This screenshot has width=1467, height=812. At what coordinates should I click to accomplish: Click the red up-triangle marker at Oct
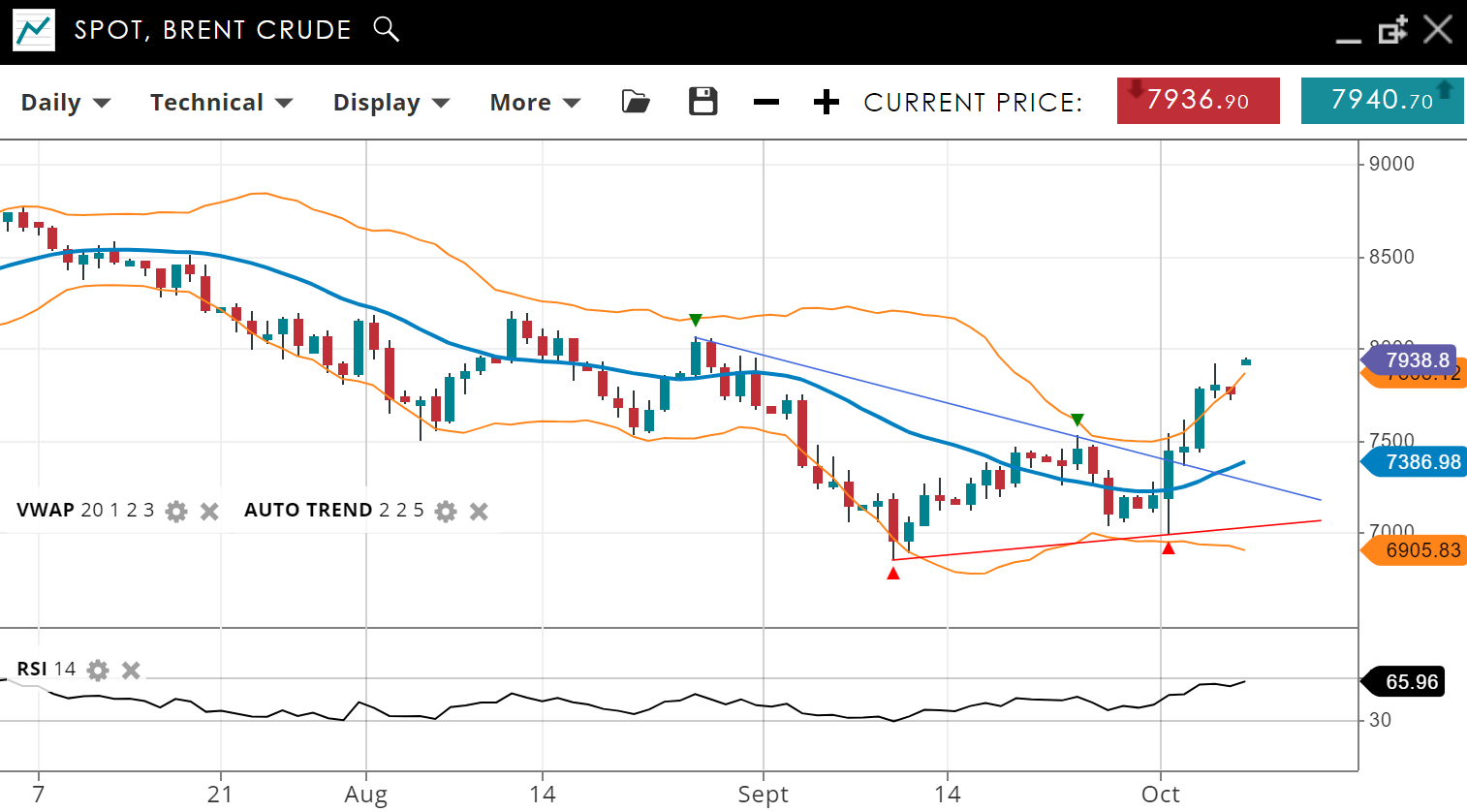[x=1169, y=548]
